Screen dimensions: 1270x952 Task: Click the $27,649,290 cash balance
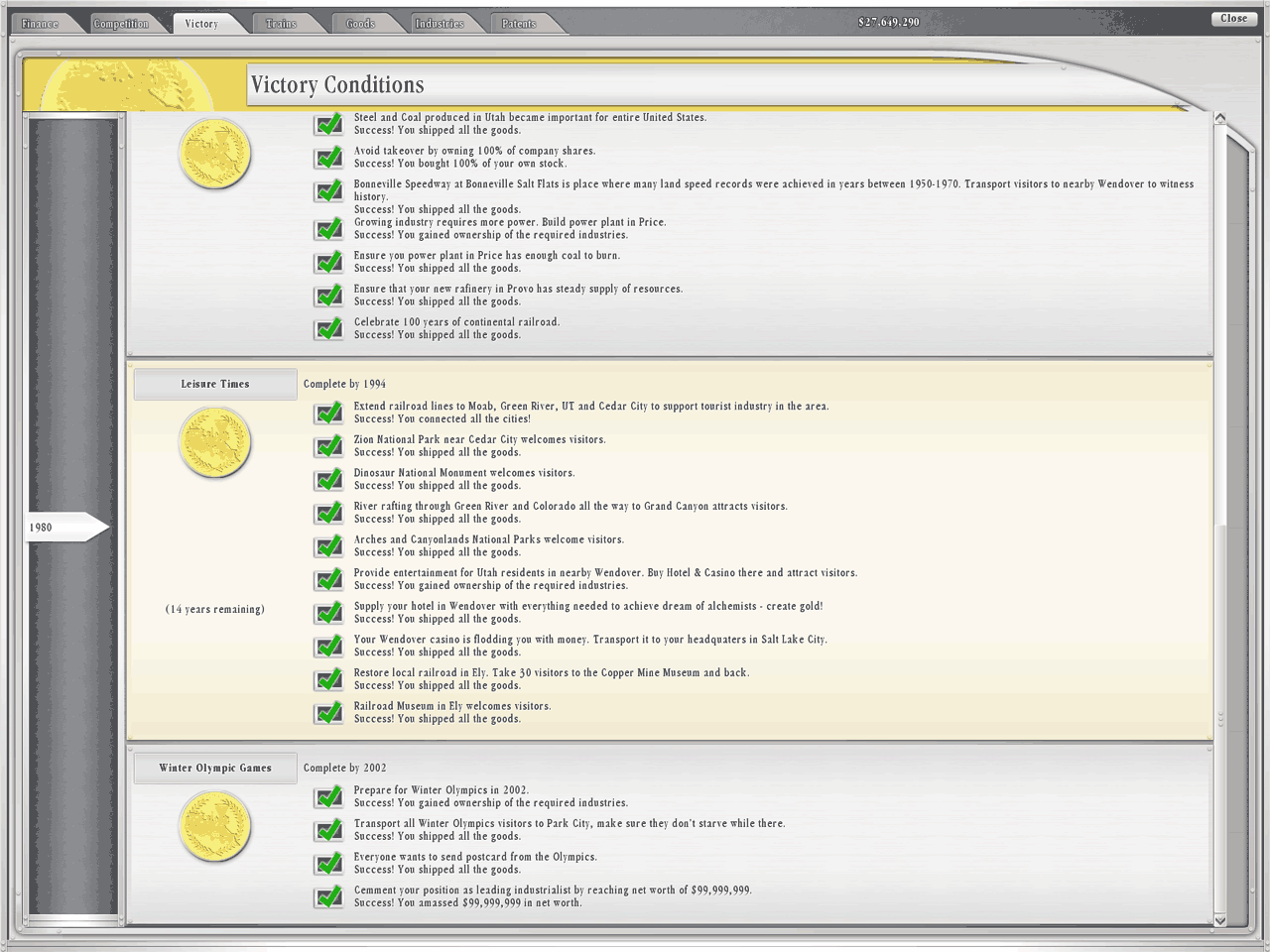(x=889, y=23)
